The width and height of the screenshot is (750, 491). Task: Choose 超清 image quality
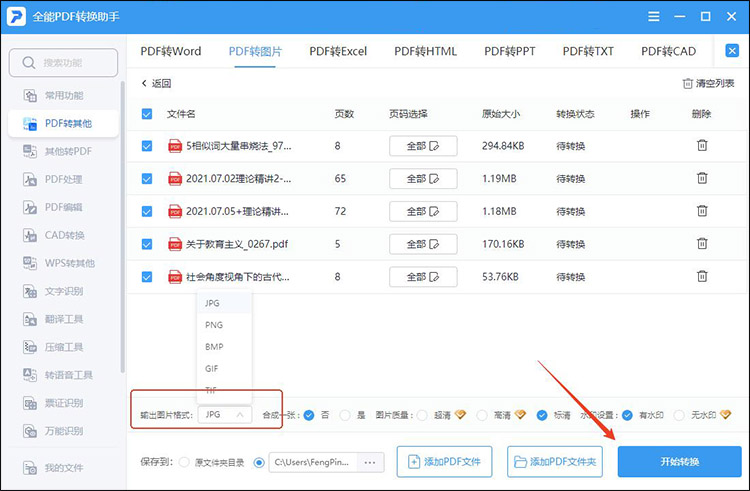[422, 415]
